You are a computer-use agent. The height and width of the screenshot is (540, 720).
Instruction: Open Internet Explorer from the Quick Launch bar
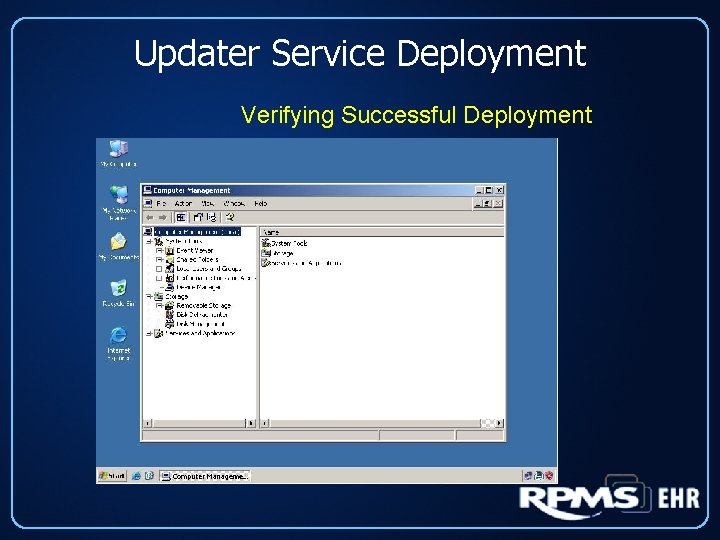(136, 476)
